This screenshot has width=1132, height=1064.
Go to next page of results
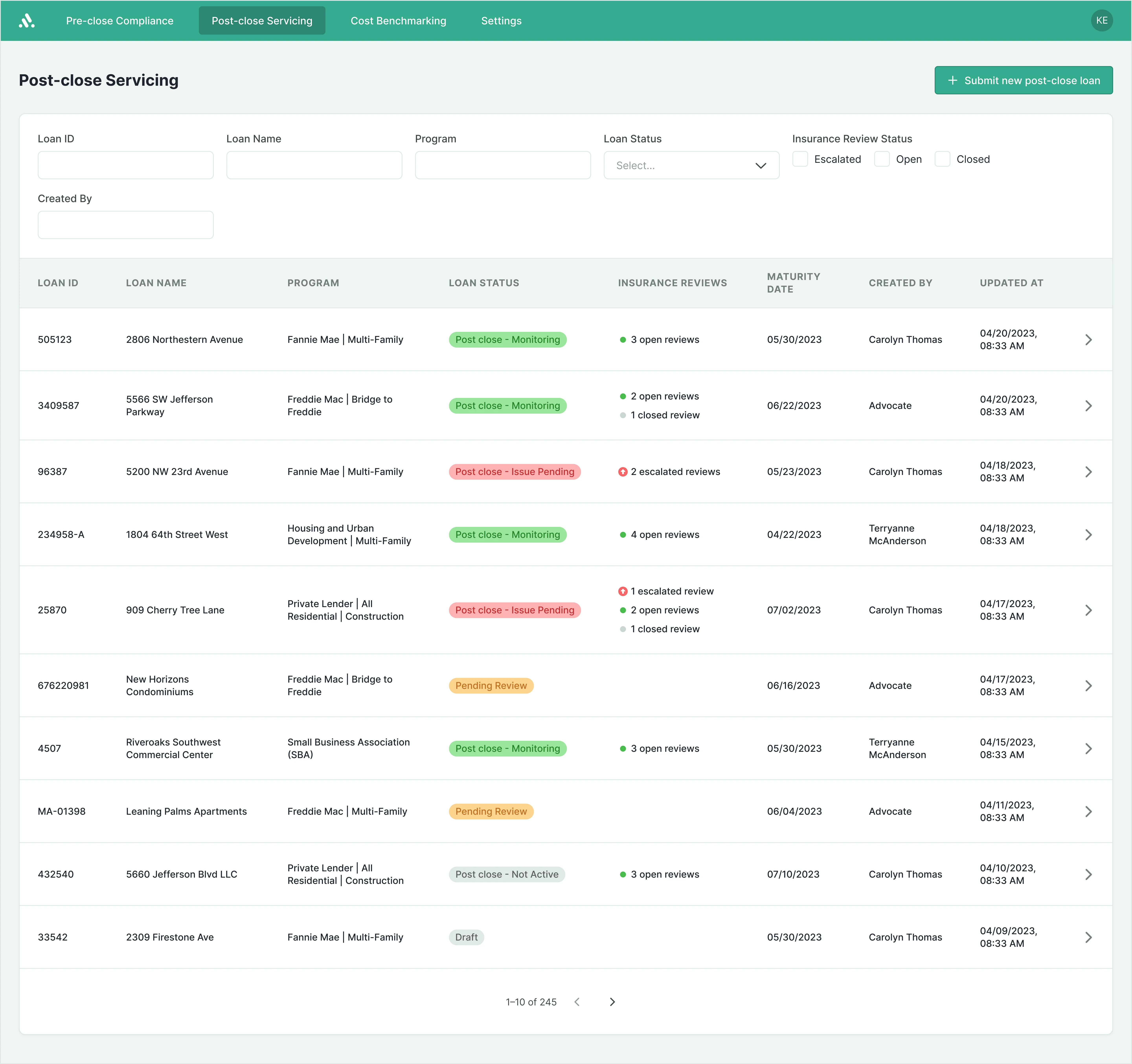[612, 1002]
